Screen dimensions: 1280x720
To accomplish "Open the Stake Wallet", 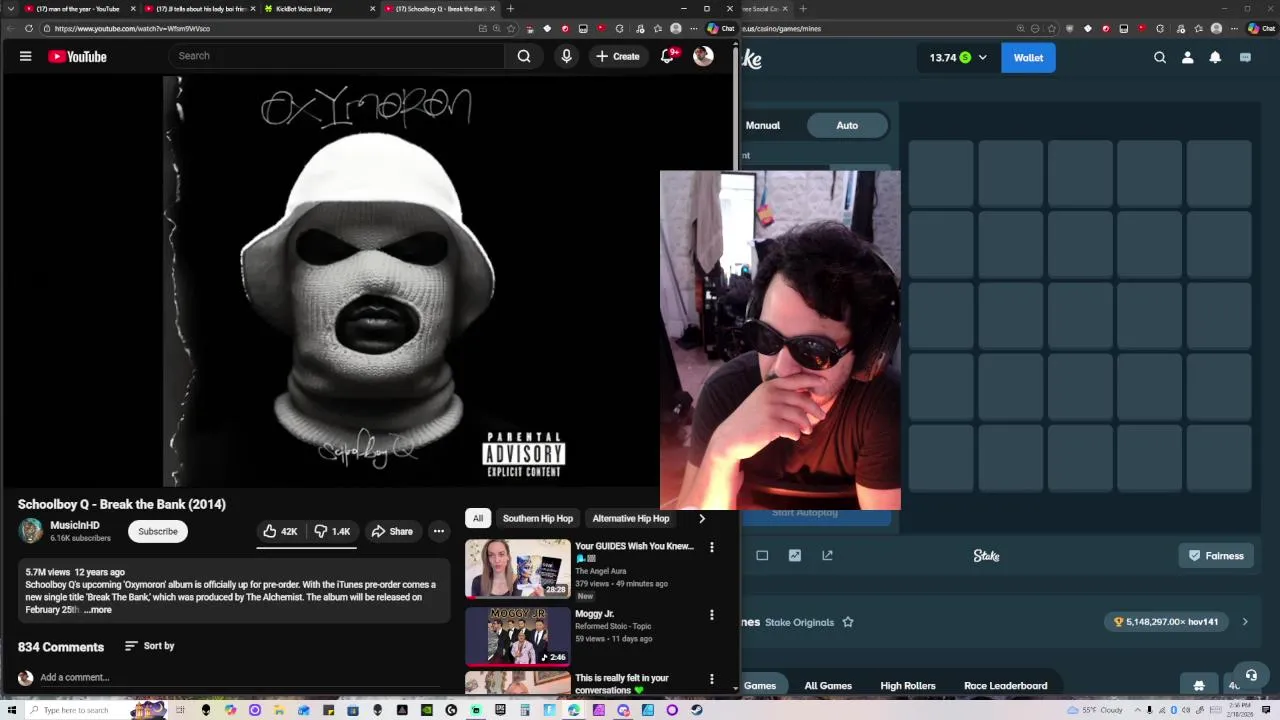I will tap(1028, 58).
